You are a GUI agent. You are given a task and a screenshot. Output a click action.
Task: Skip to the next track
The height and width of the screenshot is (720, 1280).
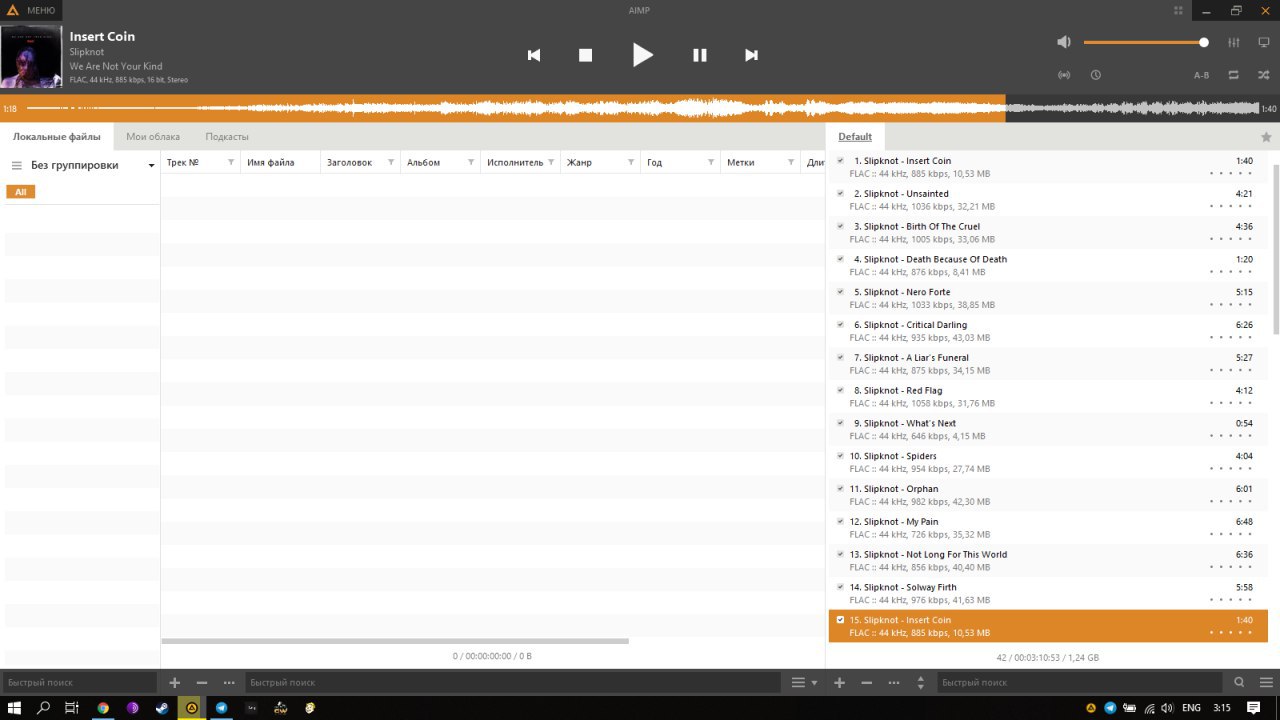click(x=751, y=55)
